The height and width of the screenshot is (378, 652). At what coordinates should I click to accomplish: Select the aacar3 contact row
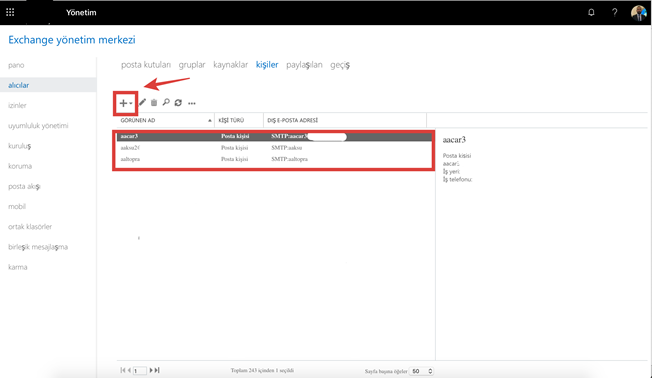[x=274, y=136]
